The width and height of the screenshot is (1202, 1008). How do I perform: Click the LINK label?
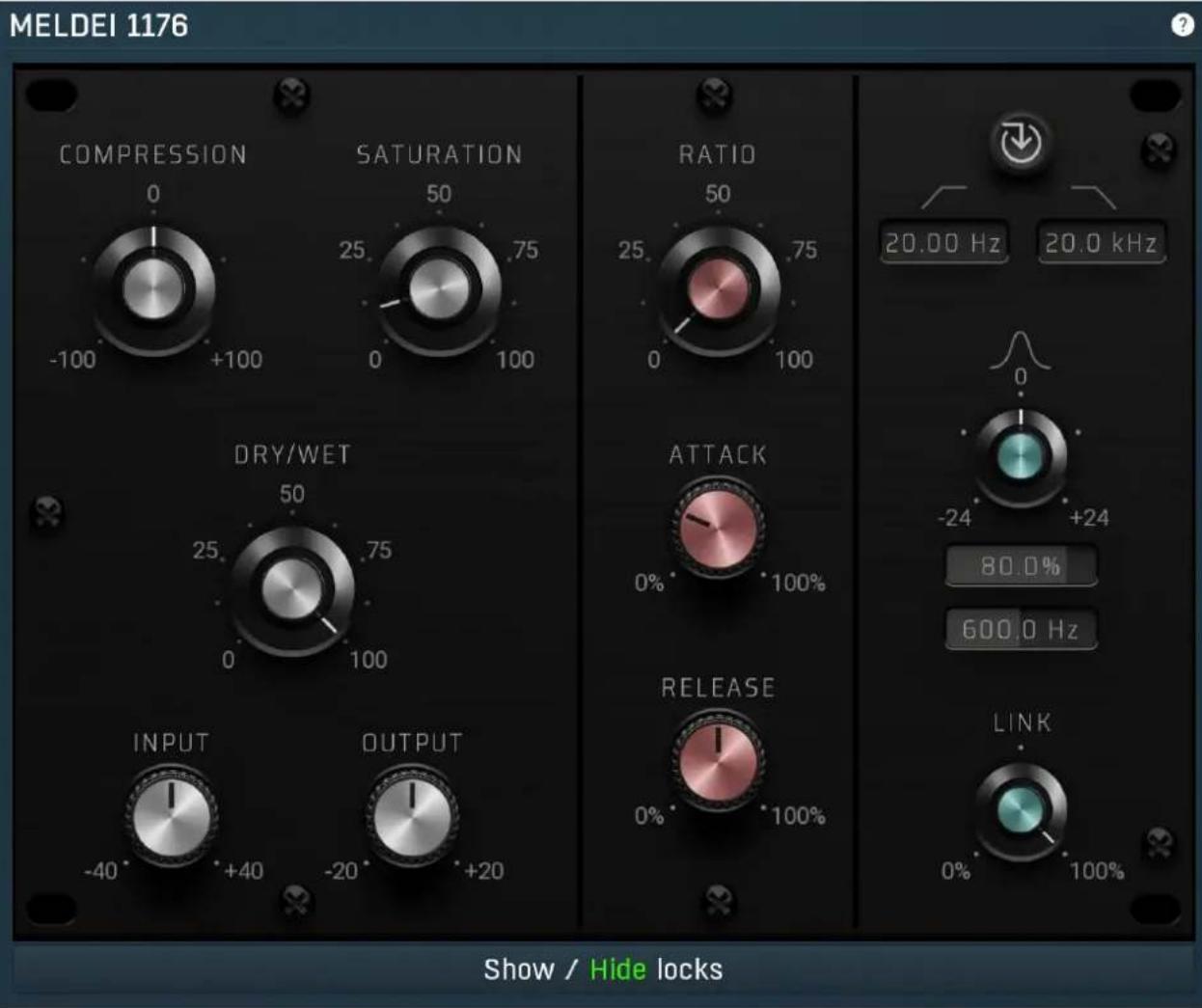click(1022, 722)
